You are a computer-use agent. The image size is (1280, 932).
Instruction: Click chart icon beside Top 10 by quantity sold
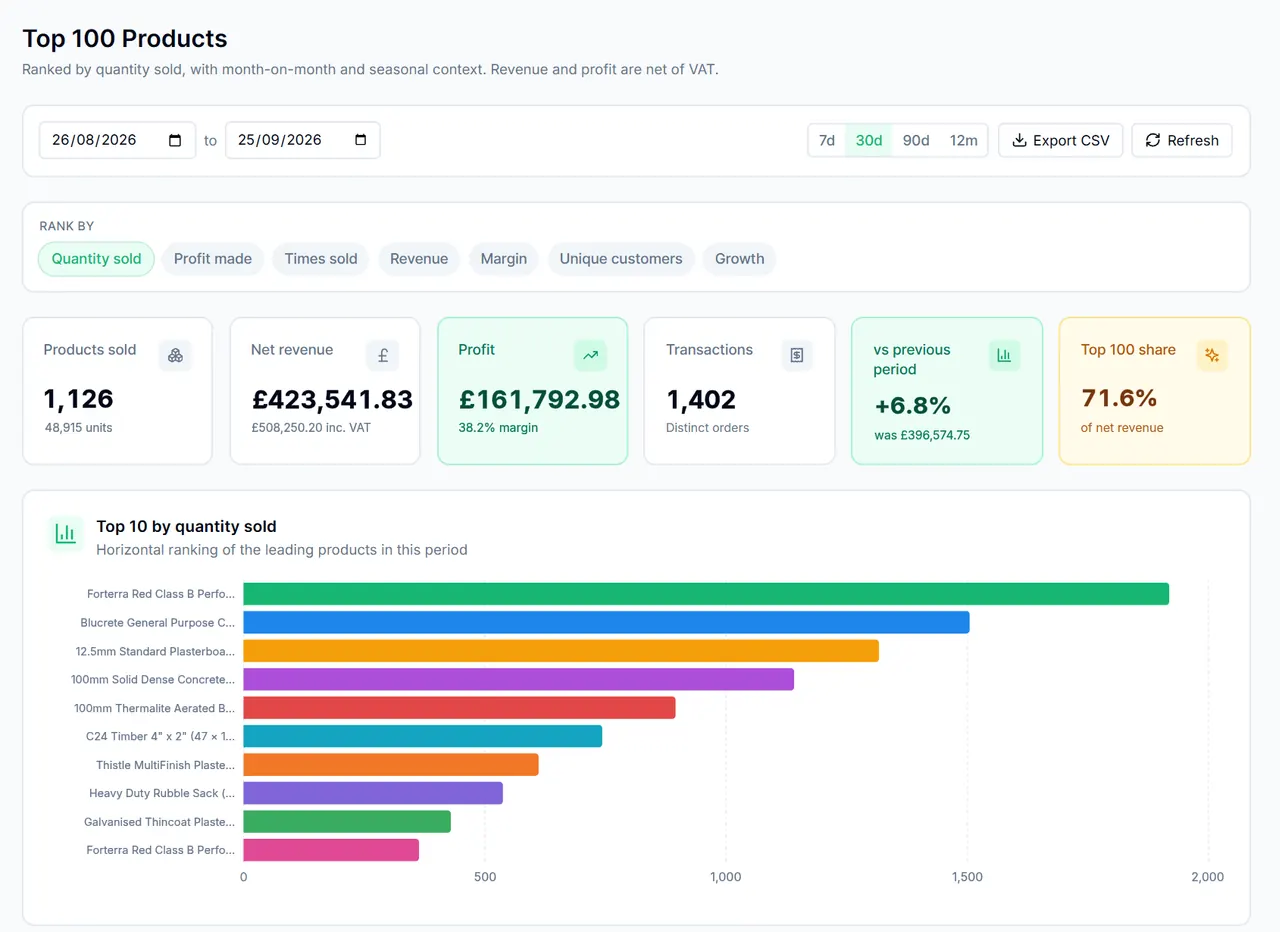click(x=66, y=534)
